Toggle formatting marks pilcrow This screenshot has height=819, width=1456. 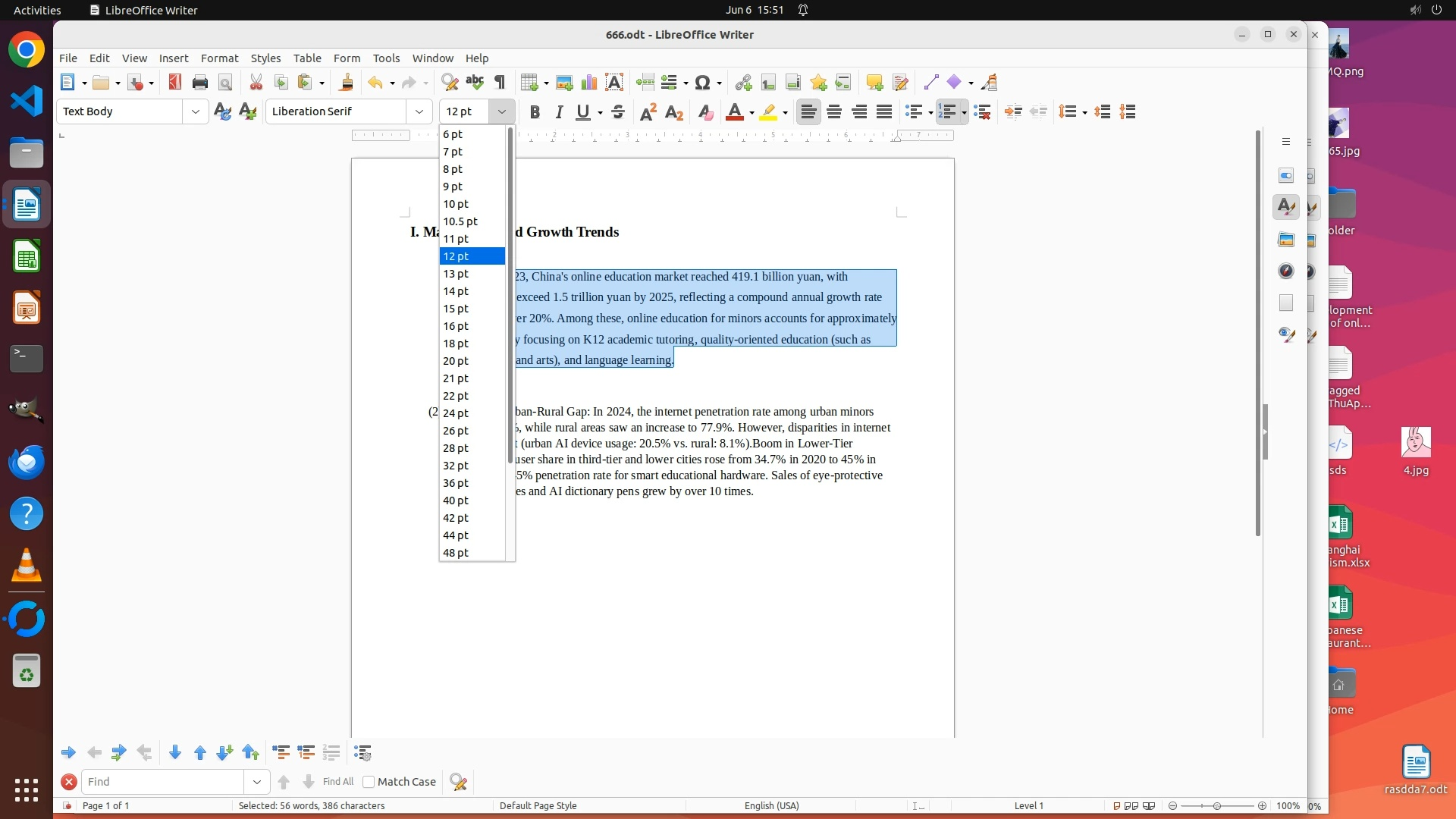pyautogui.click(x=500, y=83)
